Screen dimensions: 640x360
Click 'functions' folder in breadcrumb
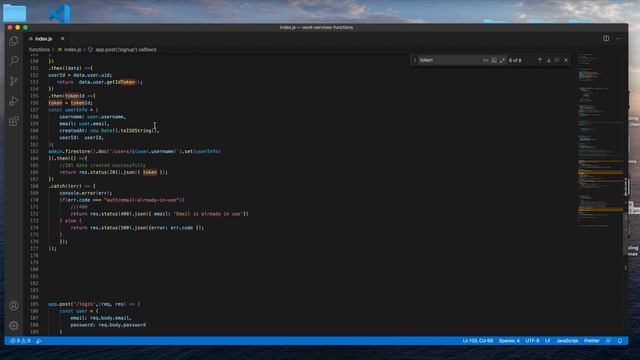(x=39, y=49)
